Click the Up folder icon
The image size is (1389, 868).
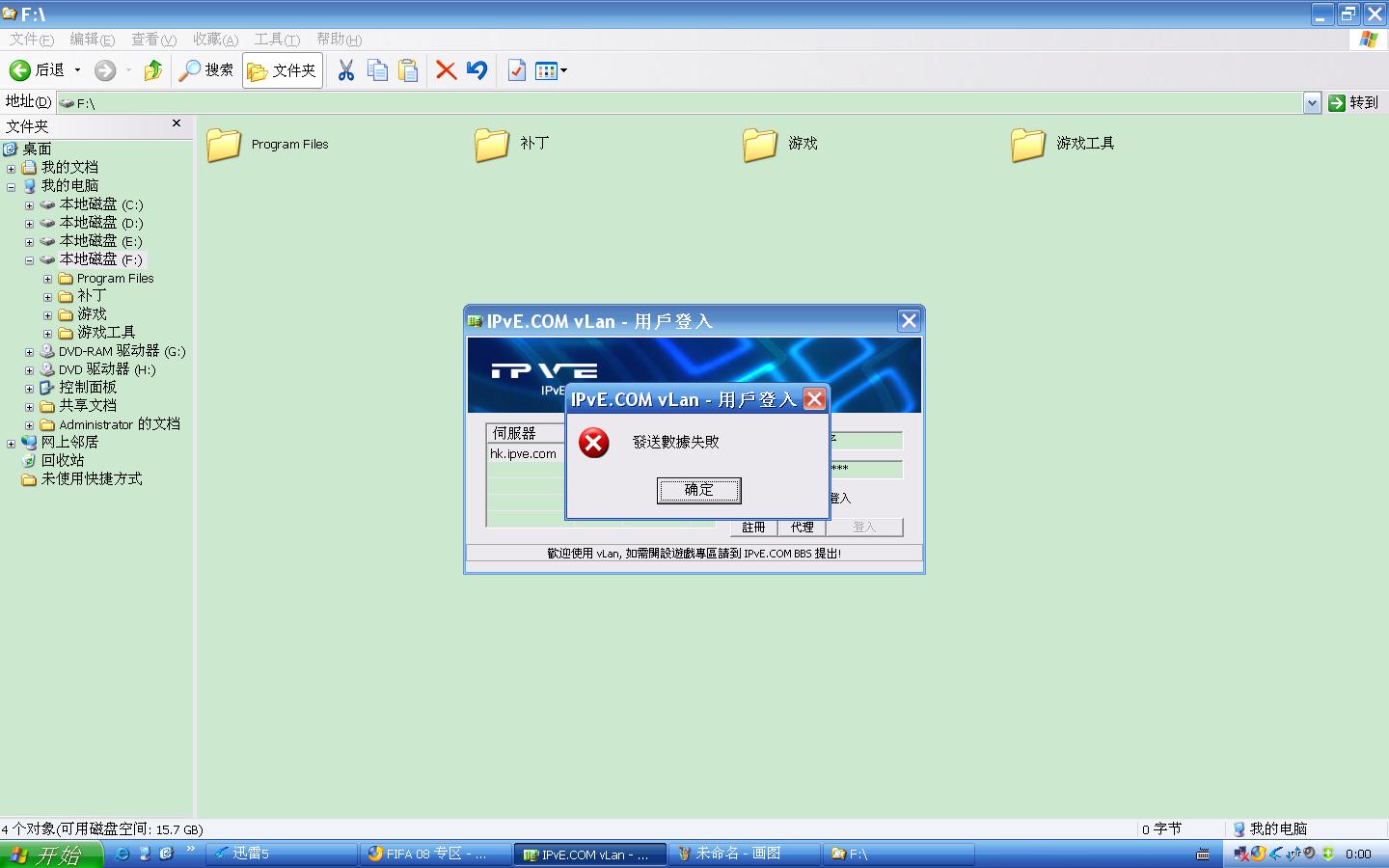pos(152,70)
